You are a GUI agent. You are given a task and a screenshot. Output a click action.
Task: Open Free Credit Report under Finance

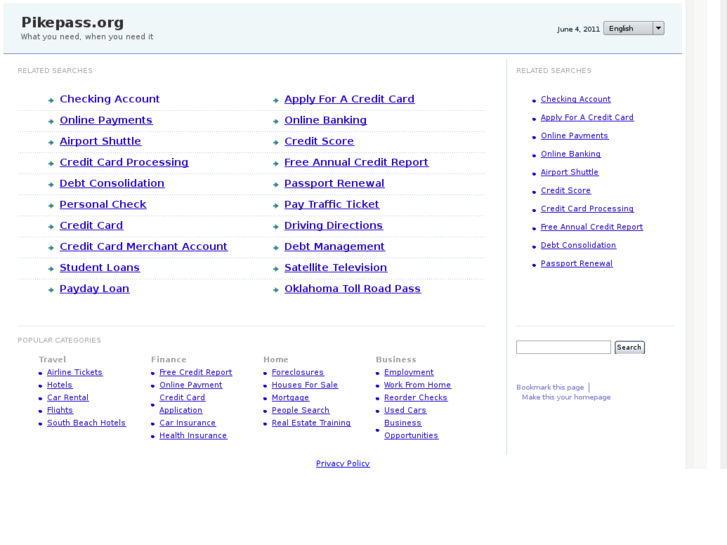[x=196, y=372]
